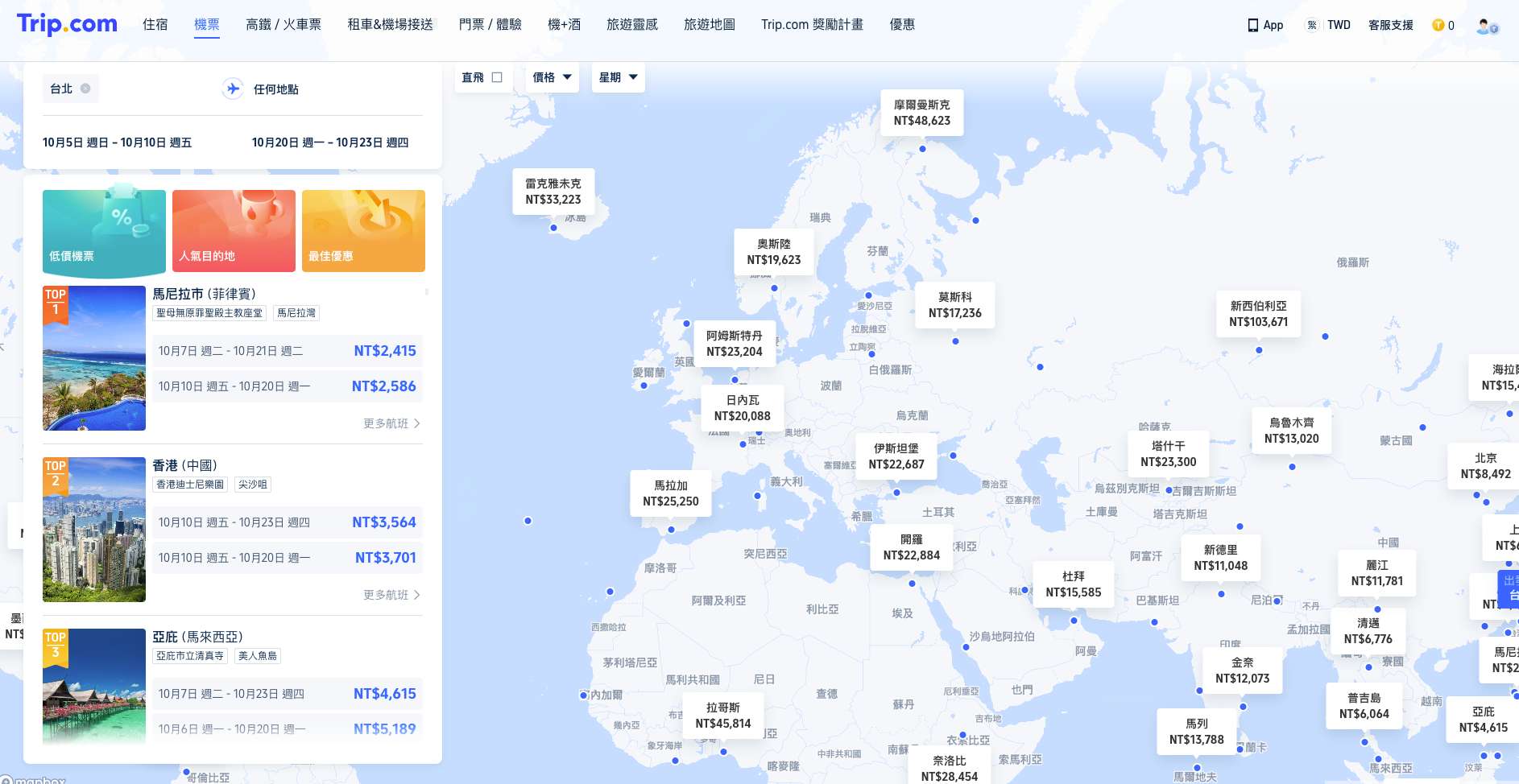
Task: Click the 美人魚島 tag
Action: click(x=258, y=656)
